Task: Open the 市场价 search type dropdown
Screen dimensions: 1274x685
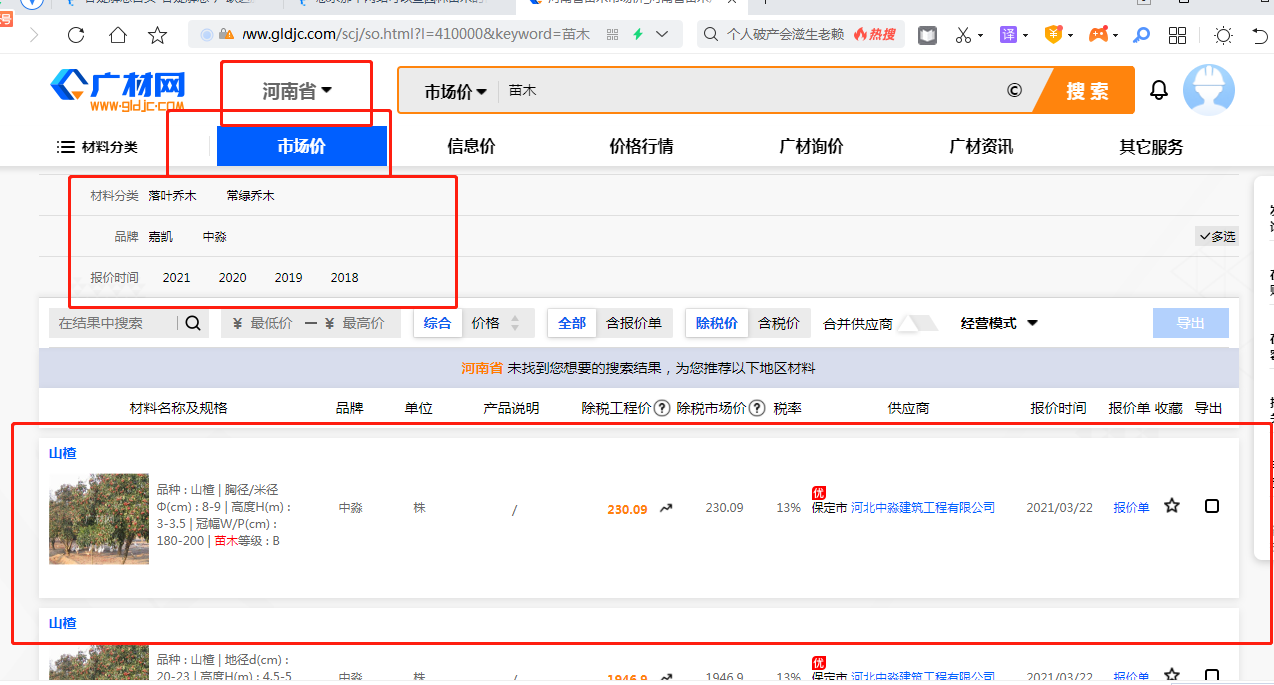Action: (455, 91)
